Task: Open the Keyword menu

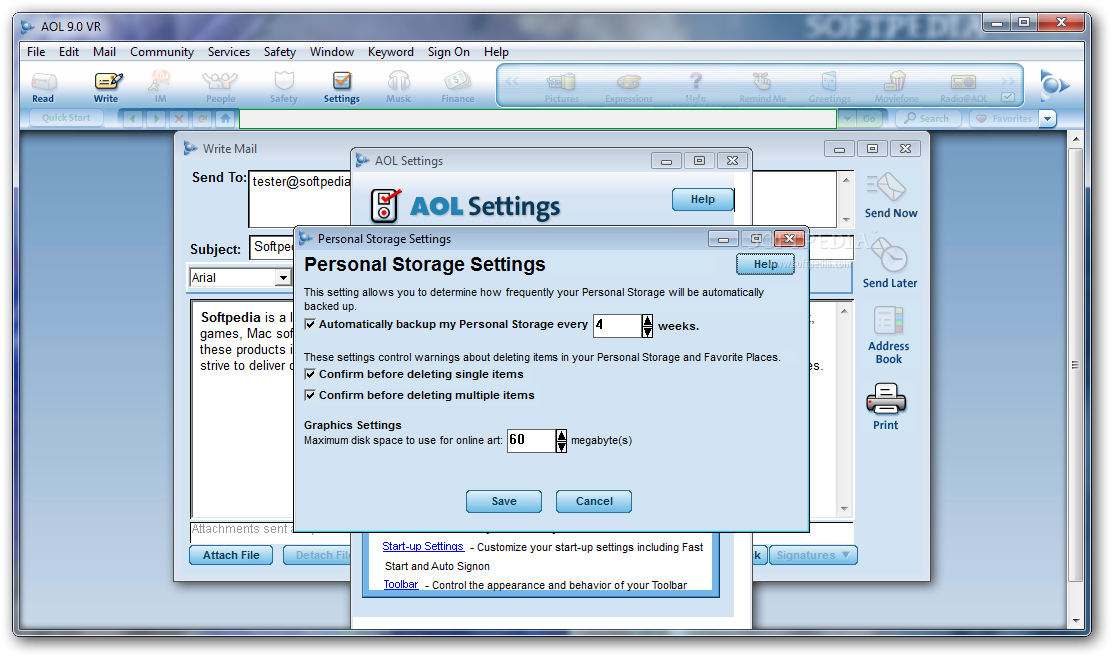Action: pos(391,52)
